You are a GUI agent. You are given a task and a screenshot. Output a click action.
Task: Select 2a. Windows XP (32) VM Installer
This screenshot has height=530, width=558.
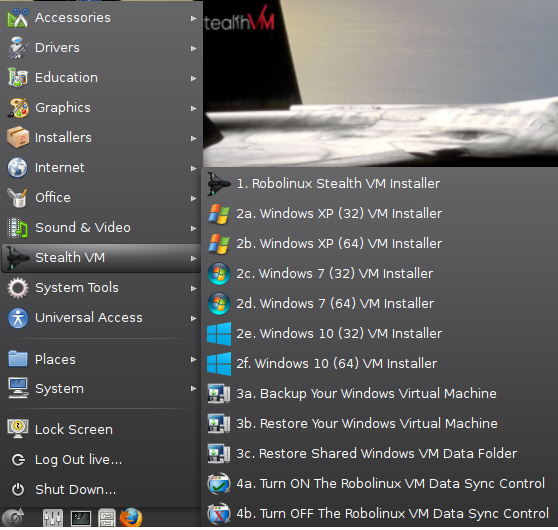[379, 214]
